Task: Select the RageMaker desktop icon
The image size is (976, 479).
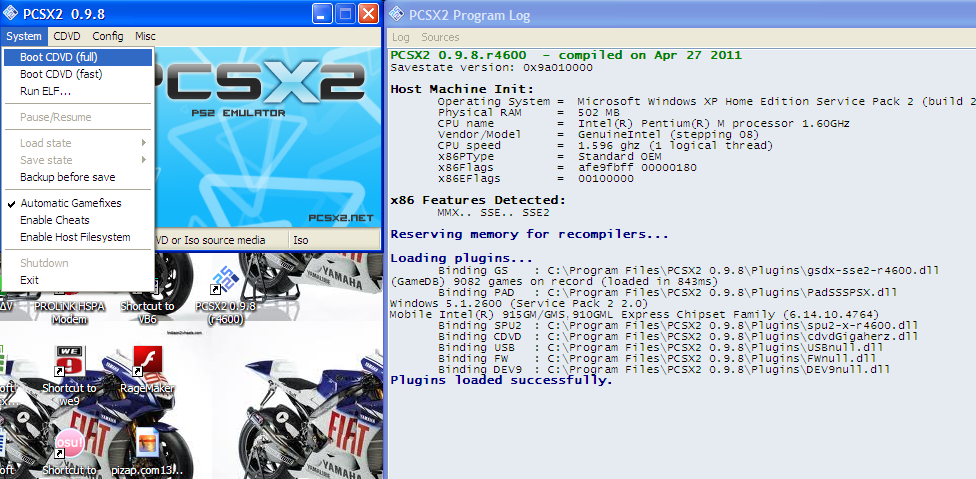Action: [148, 369]
